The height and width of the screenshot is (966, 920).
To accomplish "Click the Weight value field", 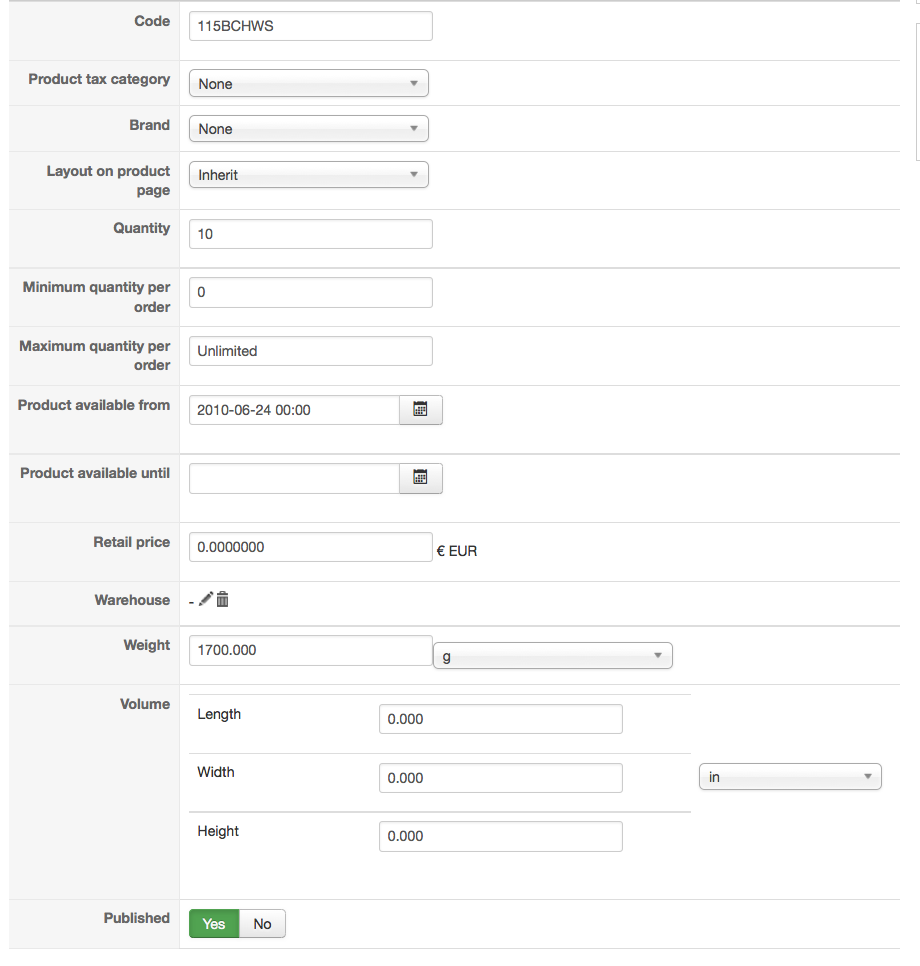I will coord(310,650).
